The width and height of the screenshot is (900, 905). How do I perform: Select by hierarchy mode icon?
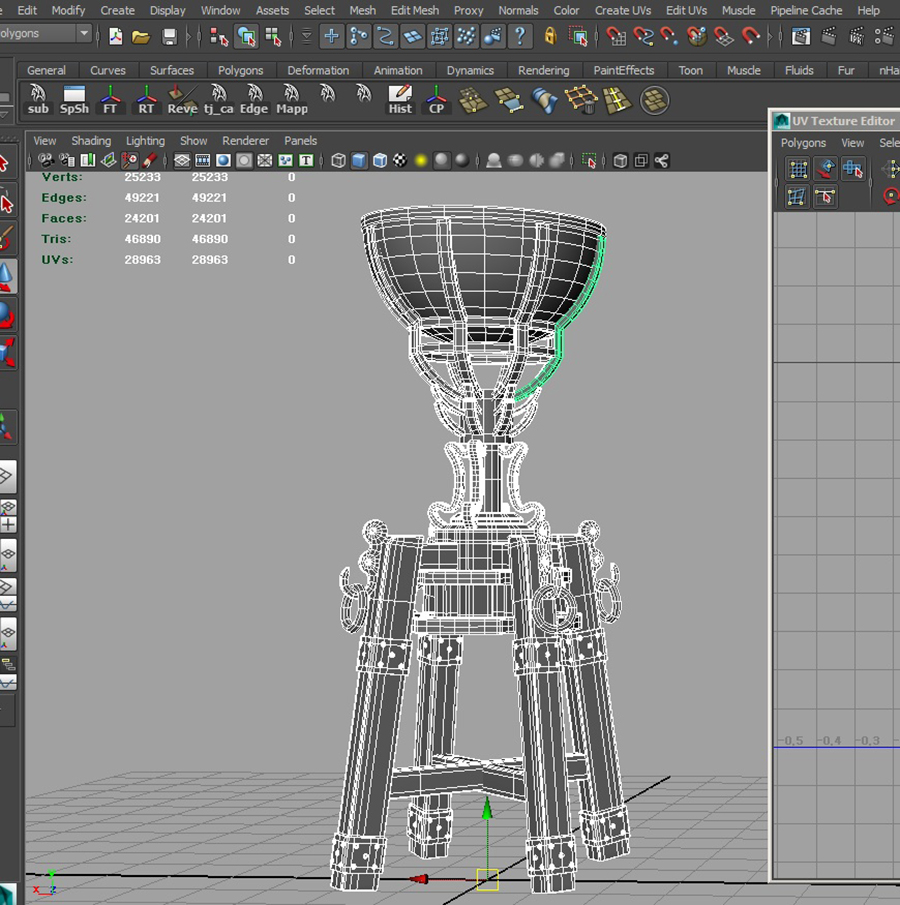coord(219,36)
